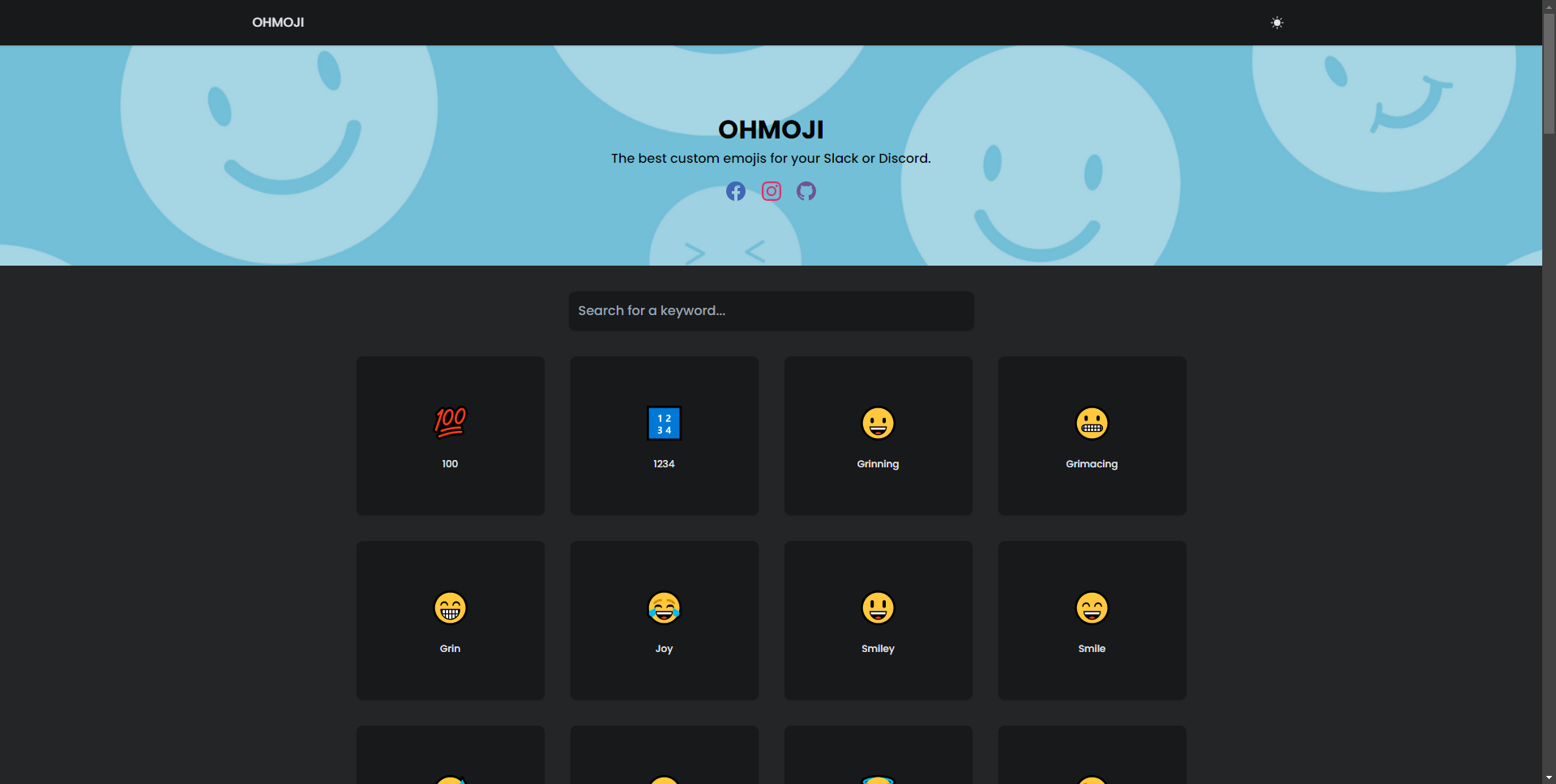
Task: Open the GitHub social icon
Action: coord(806,191)
